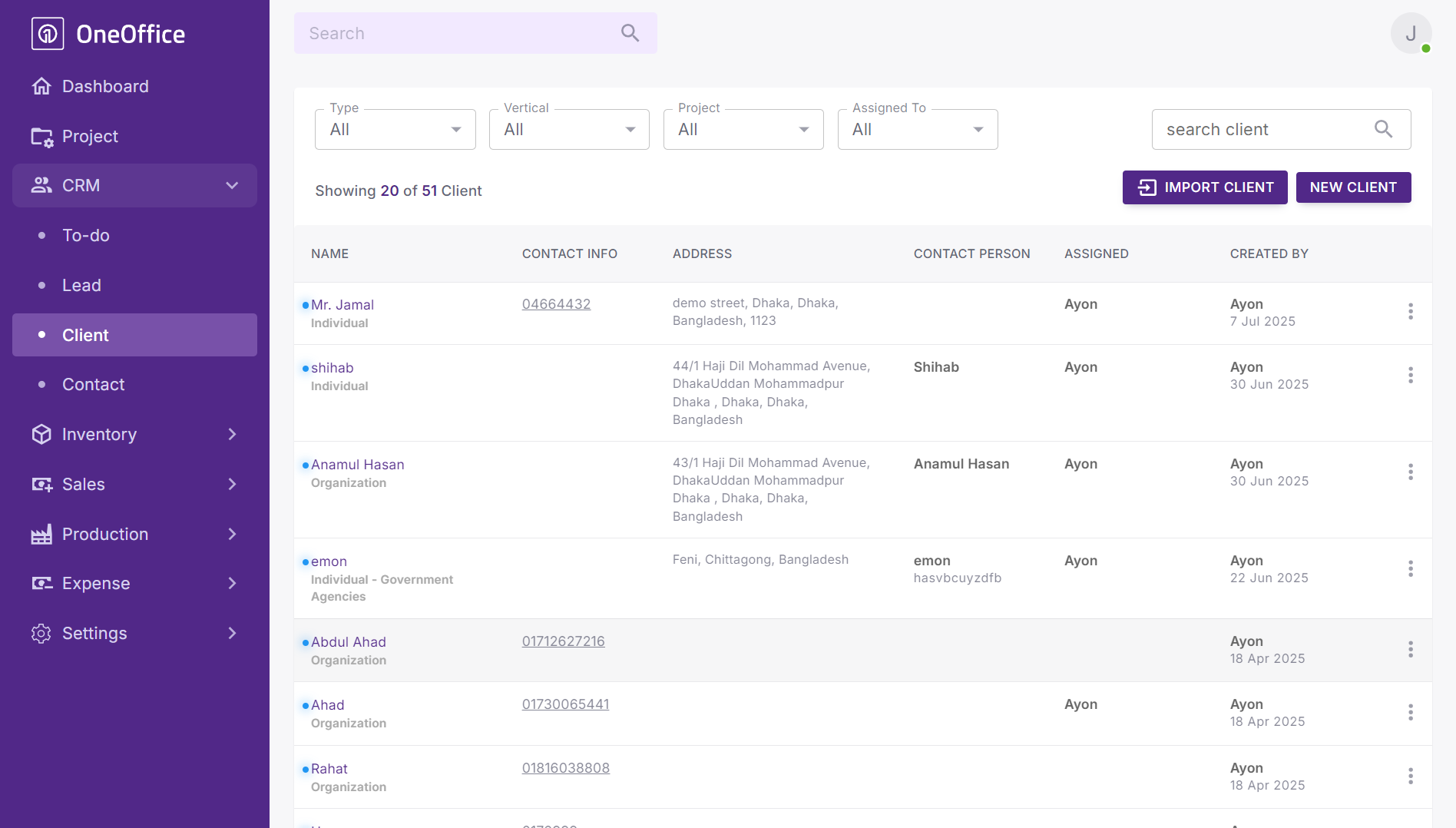Click the New Client button
Screen dimensions: 1456x828
[1353, 187]
